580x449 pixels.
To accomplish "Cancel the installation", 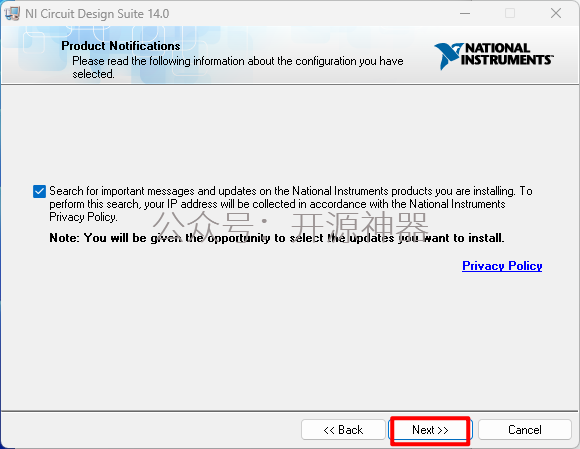I will click(525, 430).
